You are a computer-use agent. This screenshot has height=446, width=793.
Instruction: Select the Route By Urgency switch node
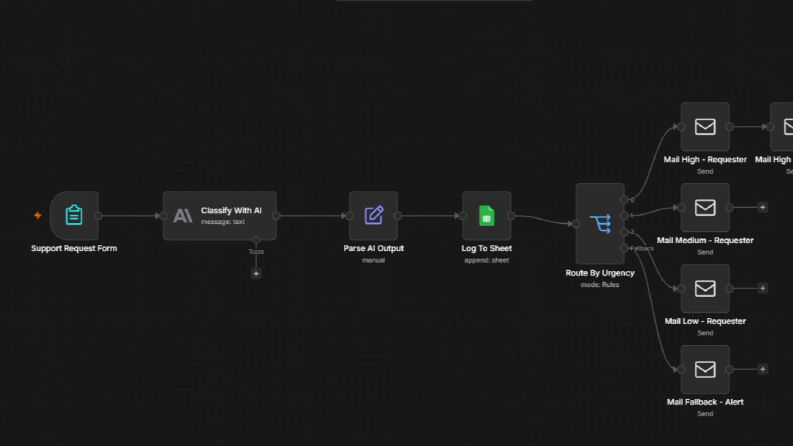[600, 224]
